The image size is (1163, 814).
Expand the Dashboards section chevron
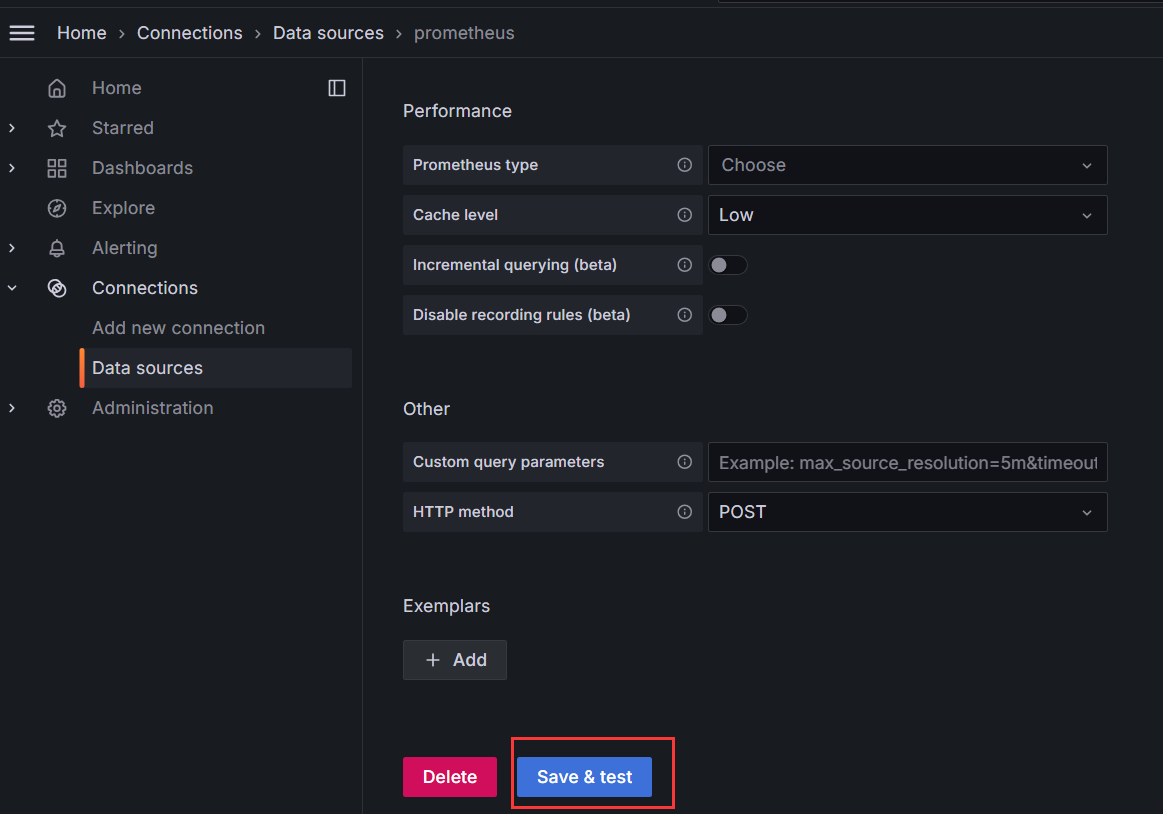tap(12, 168)
